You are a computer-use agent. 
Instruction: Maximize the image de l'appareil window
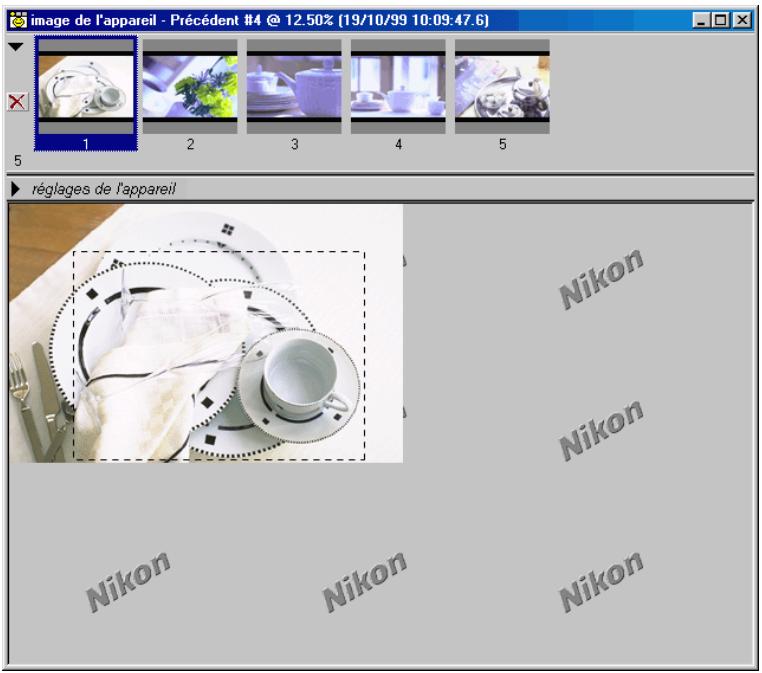[721, 20]
